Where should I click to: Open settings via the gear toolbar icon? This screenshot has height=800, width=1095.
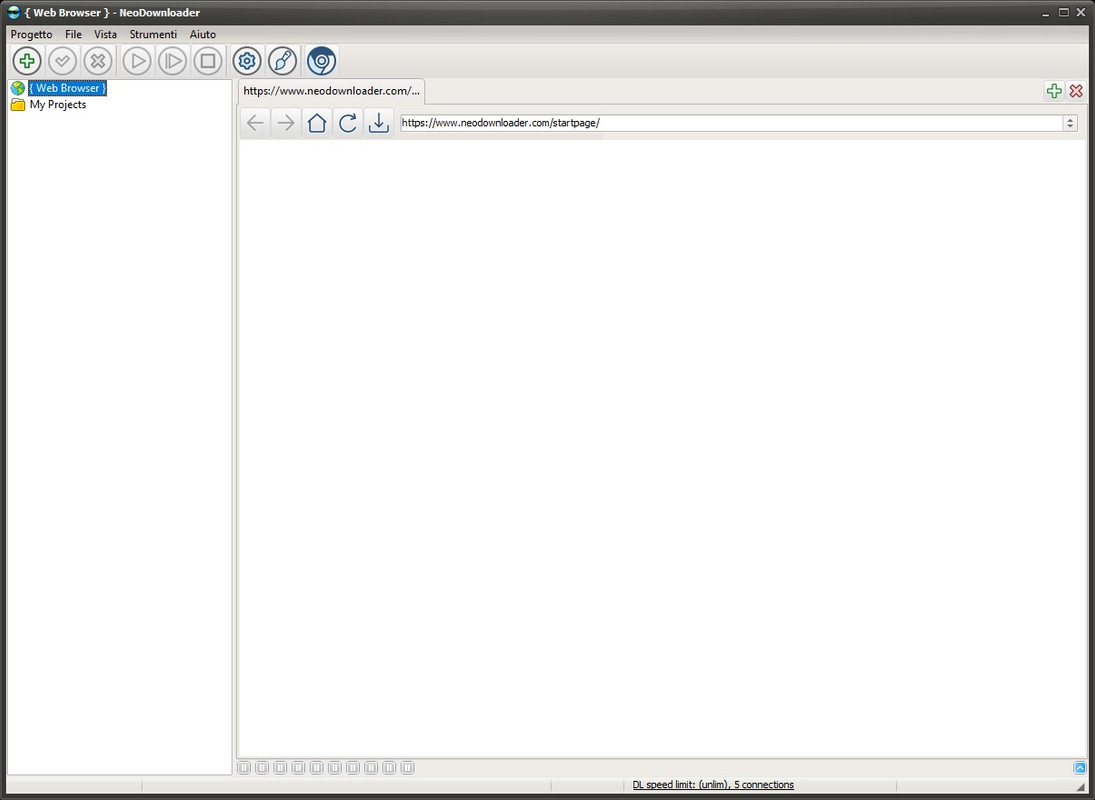pos(247,61)
